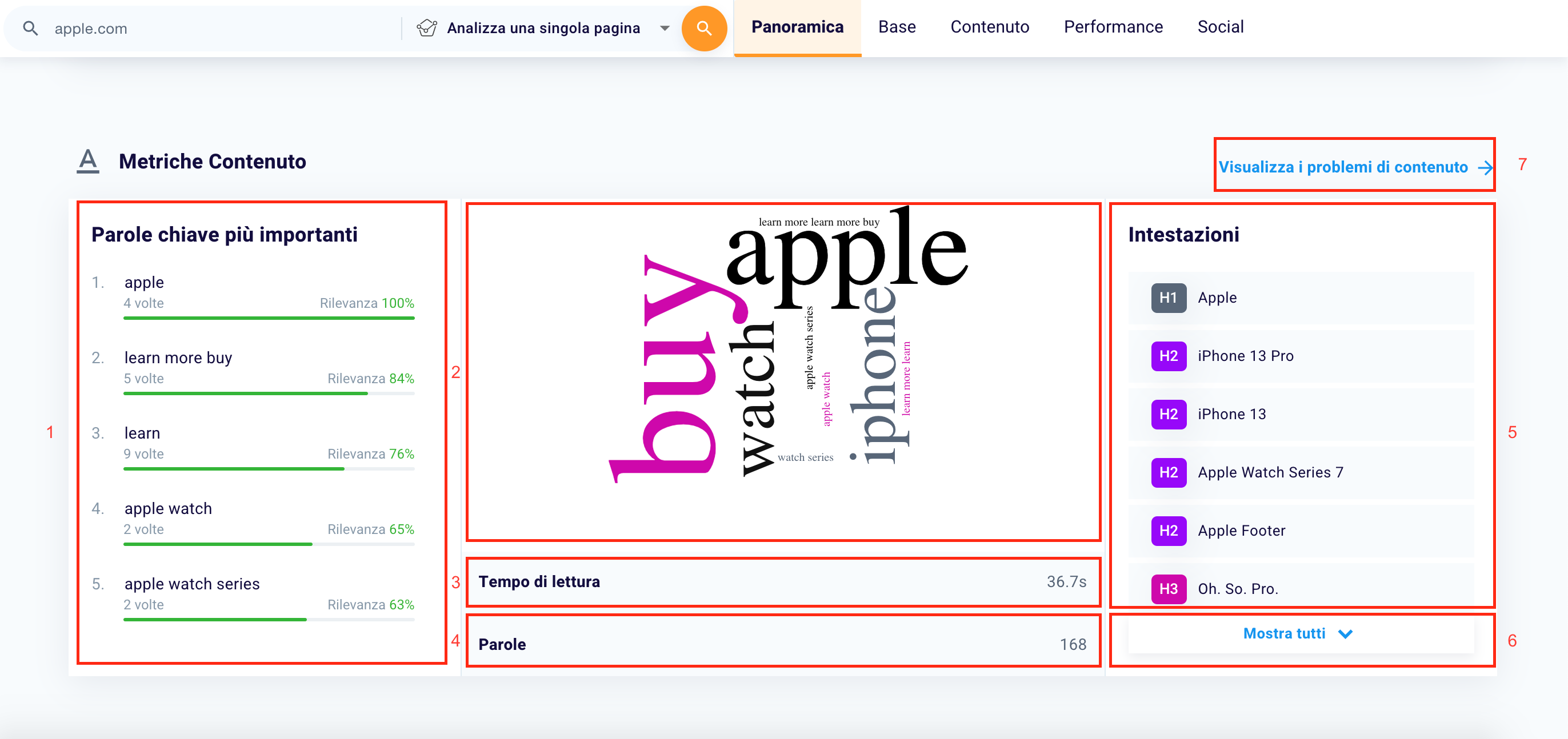The width and height of the screenshot is (1568, 739).
Task: Click the Parole row label
Action: pyautogui.click(x=502, y=644)
